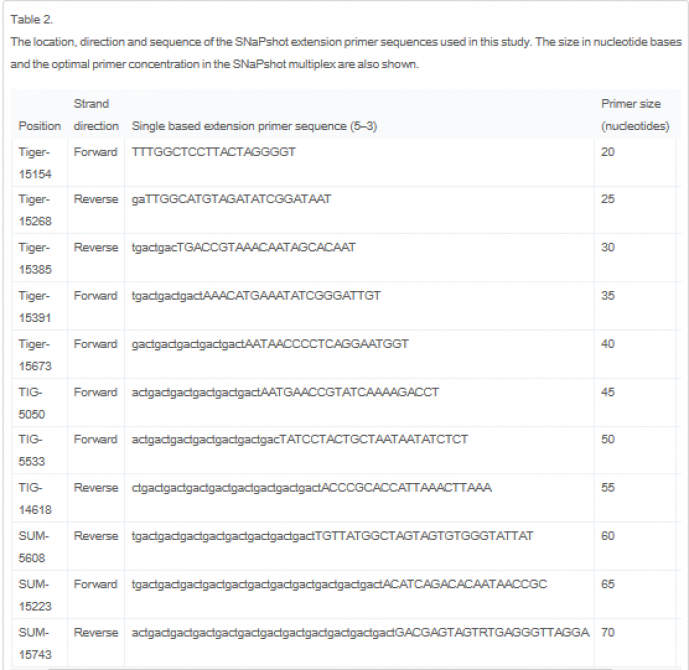The image size is (689, 670).
Task: Click the primer size 70 cell
Action: click(608, 632)
